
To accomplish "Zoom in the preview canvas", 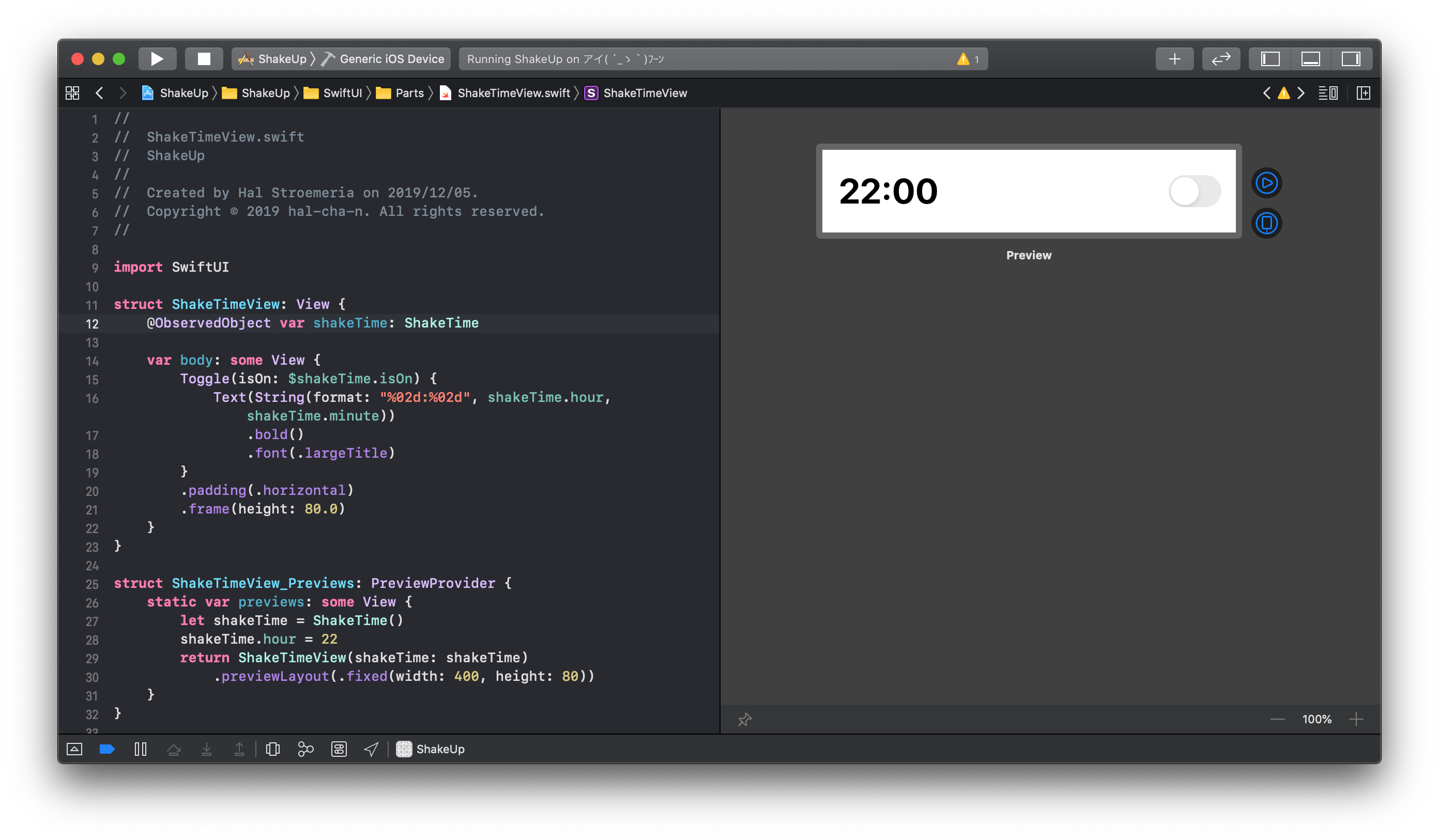I will click(x=1356, y=719).
